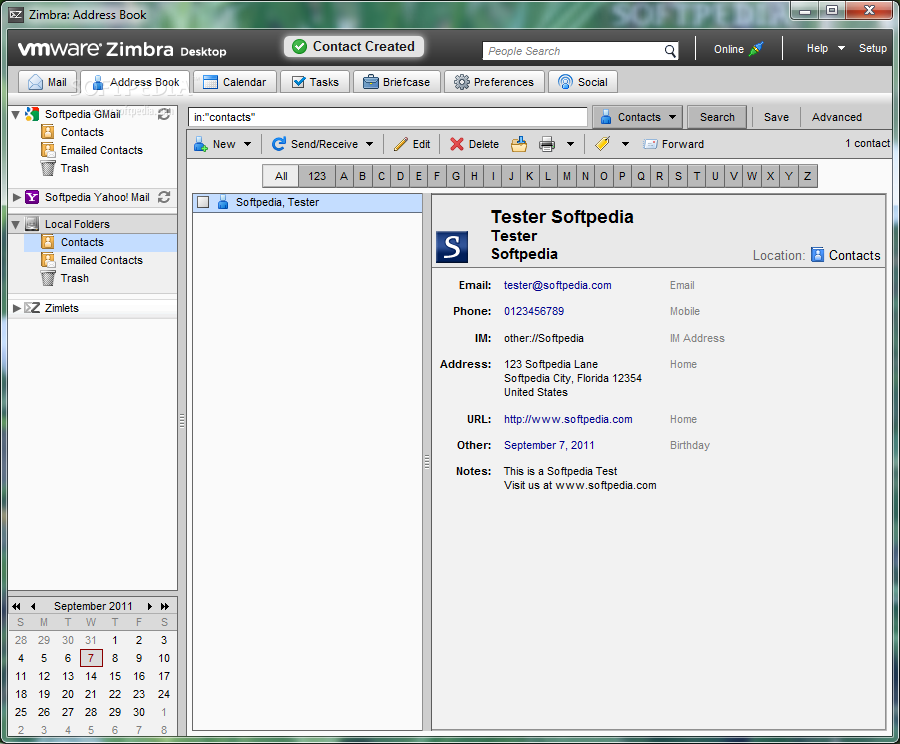The image size is (900, 744).
Task: Click the Edit pencil icon
Action: pos(401,144)
